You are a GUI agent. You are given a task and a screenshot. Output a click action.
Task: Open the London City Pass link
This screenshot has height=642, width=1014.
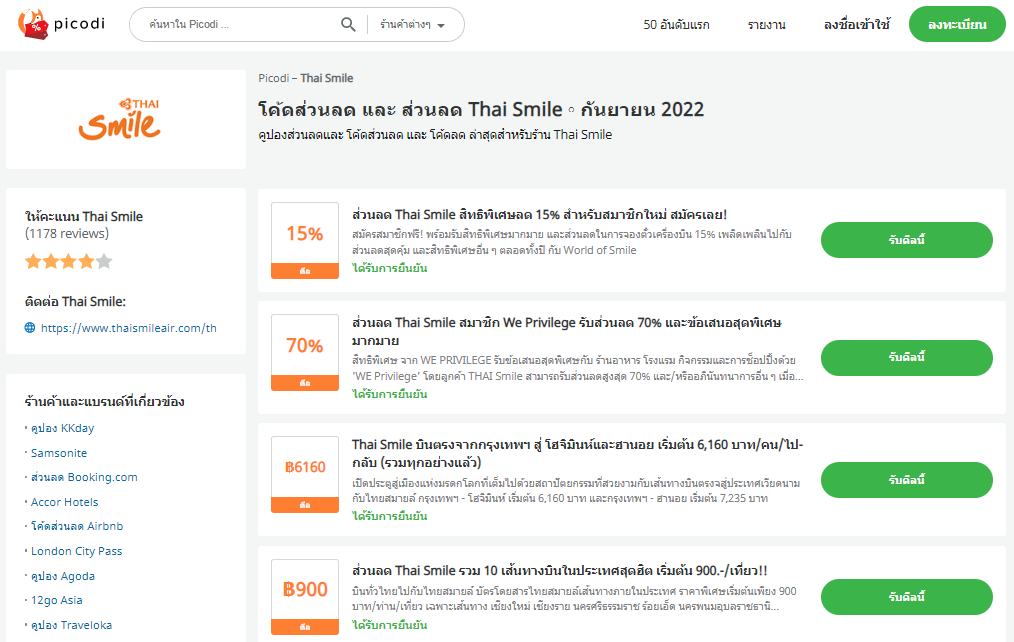click(76, 551)
